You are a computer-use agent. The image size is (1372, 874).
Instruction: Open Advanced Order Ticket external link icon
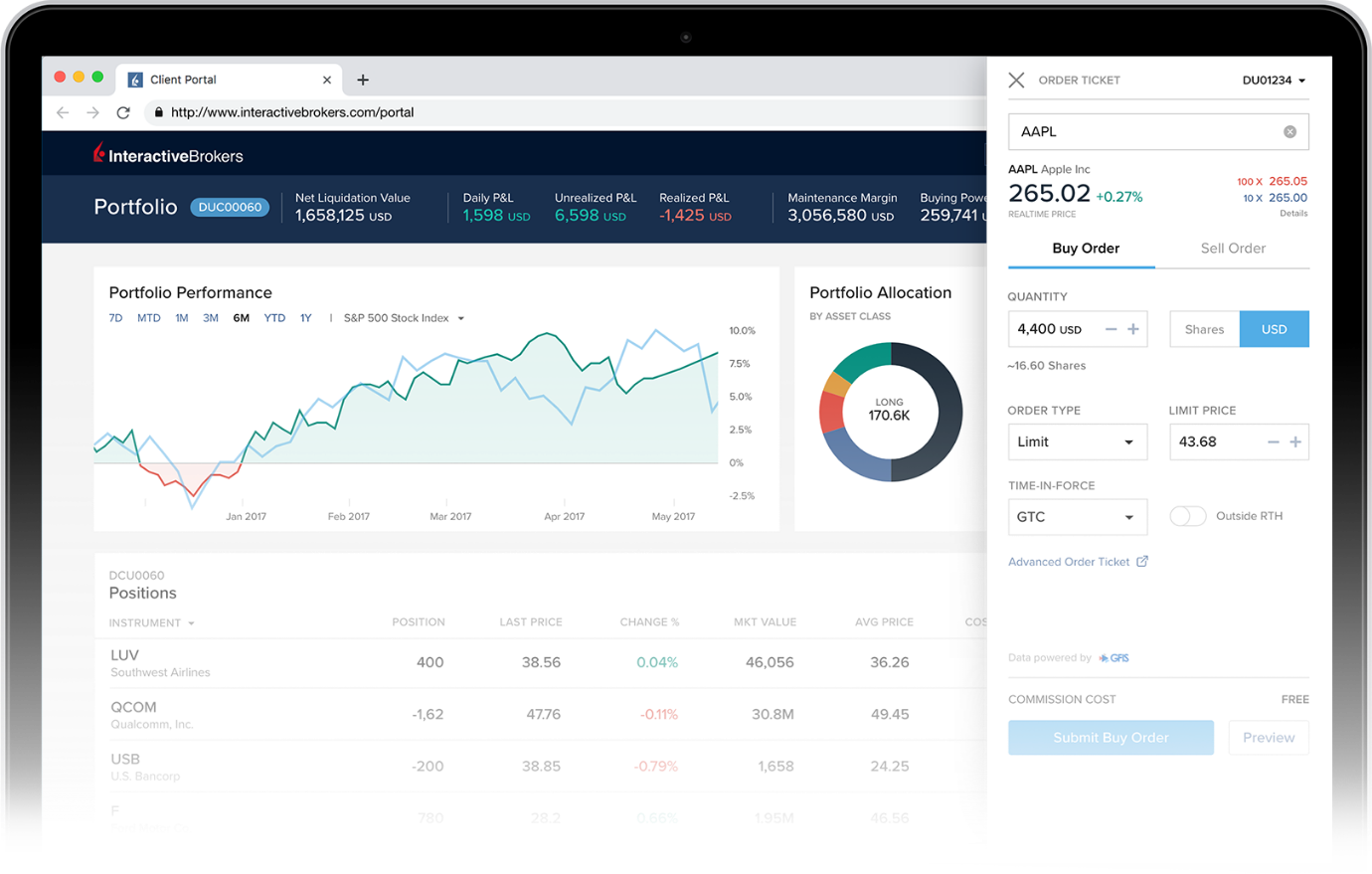(x=1142, y=562)
